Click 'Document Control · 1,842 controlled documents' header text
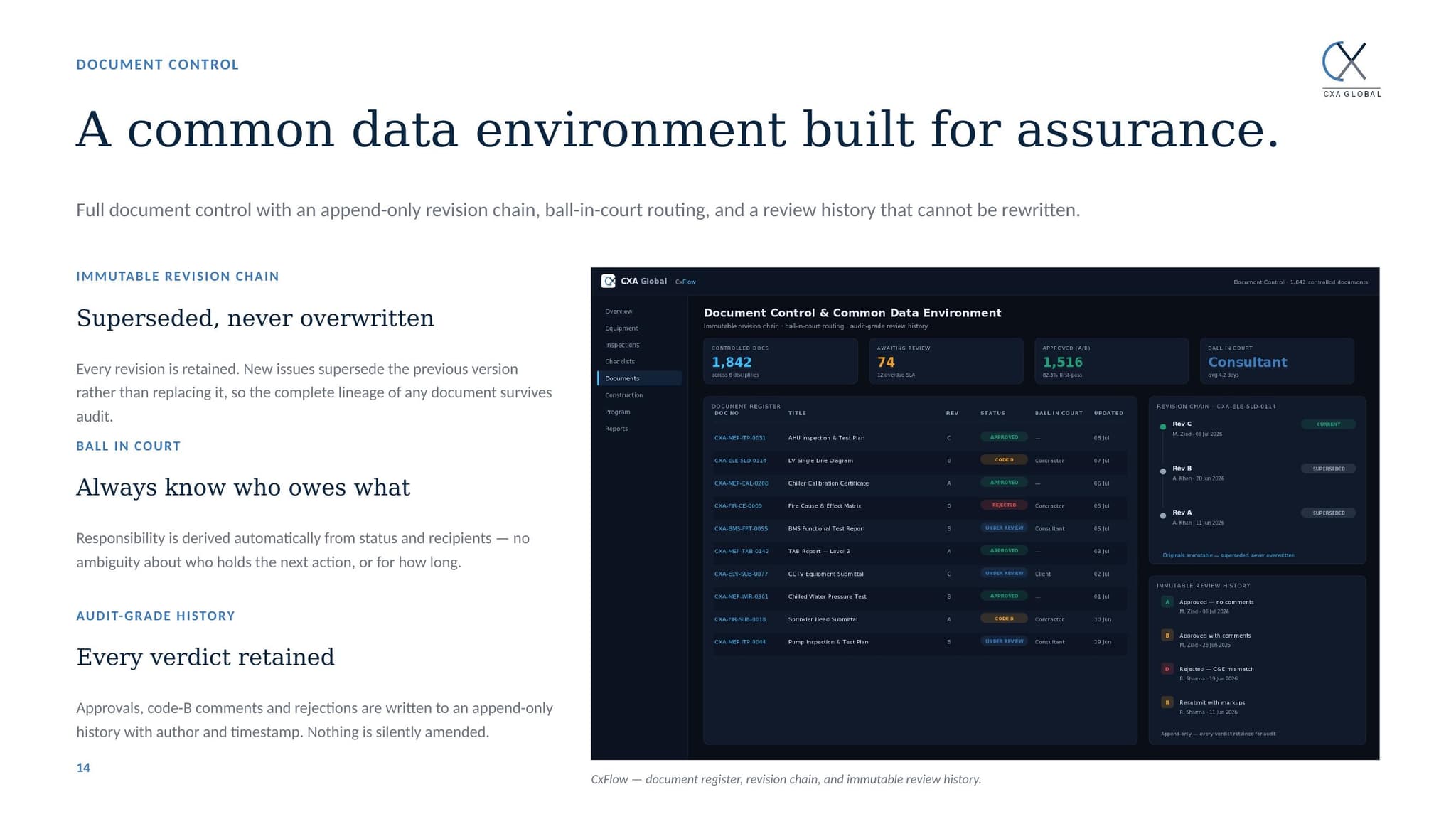1456x819 pixels. tap(1300, 282)
